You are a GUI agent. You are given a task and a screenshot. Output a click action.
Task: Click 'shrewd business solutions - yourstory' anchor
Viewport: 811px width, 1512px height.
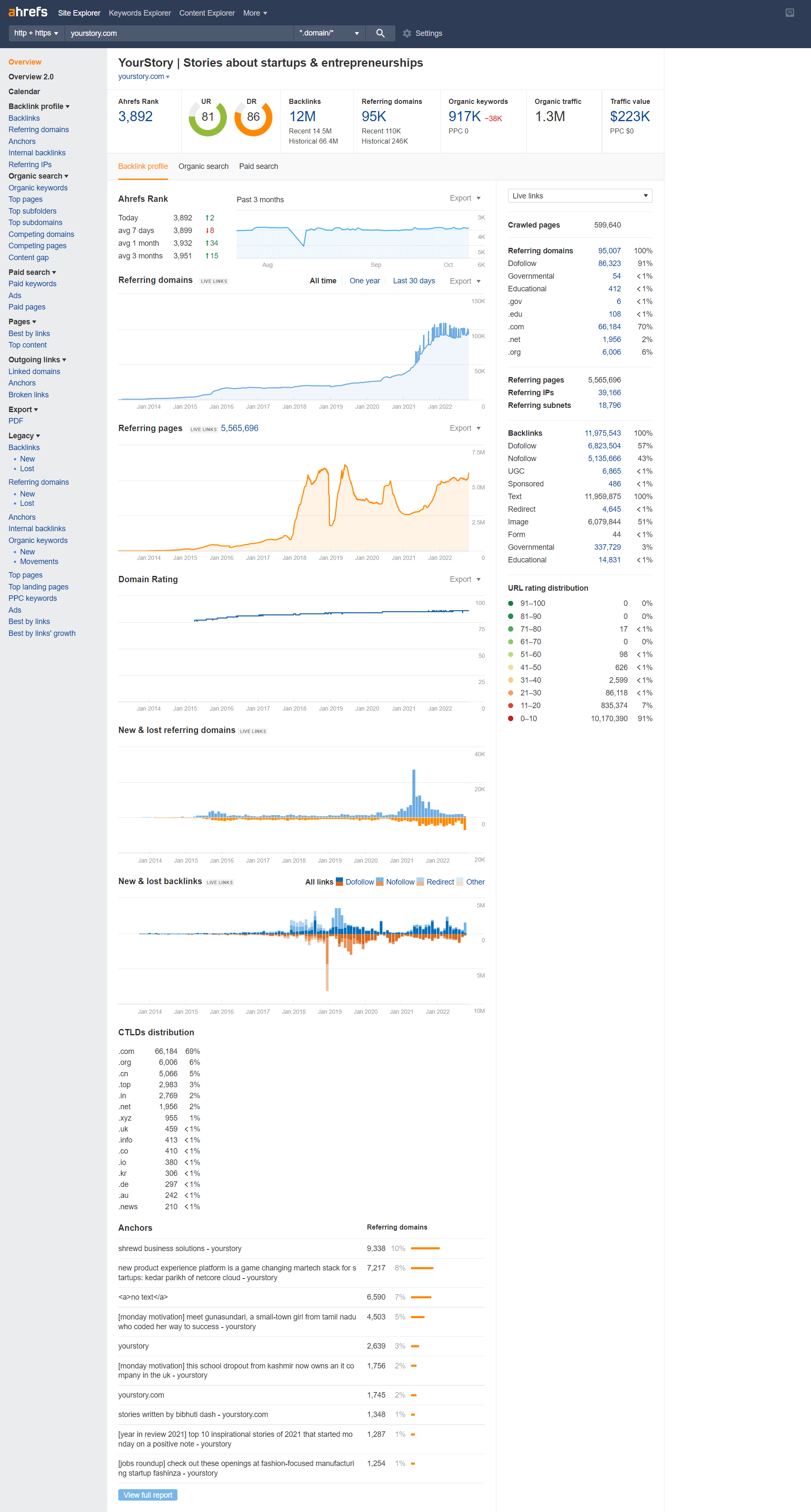pos(180,1249)
